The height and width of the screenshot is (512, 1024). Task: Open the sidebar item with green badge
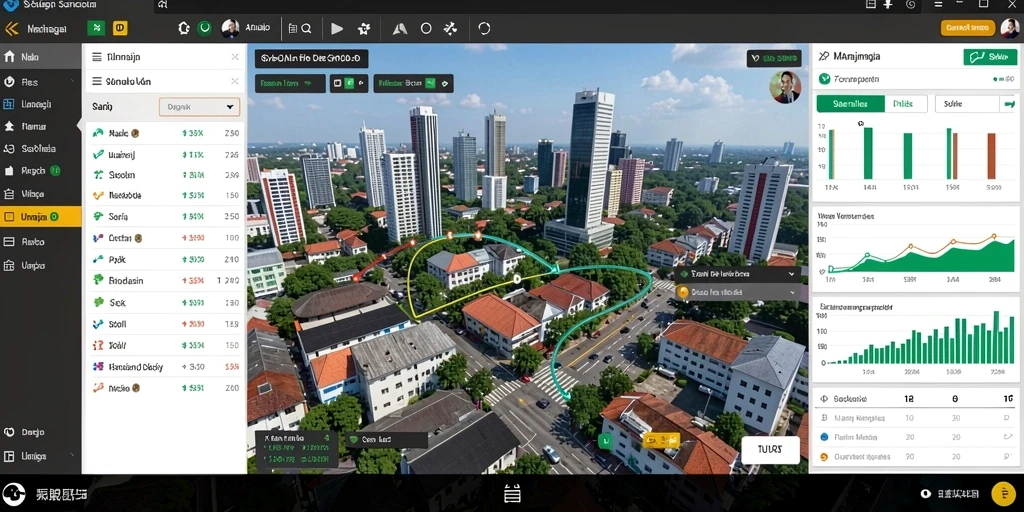(x=40, y=170)
